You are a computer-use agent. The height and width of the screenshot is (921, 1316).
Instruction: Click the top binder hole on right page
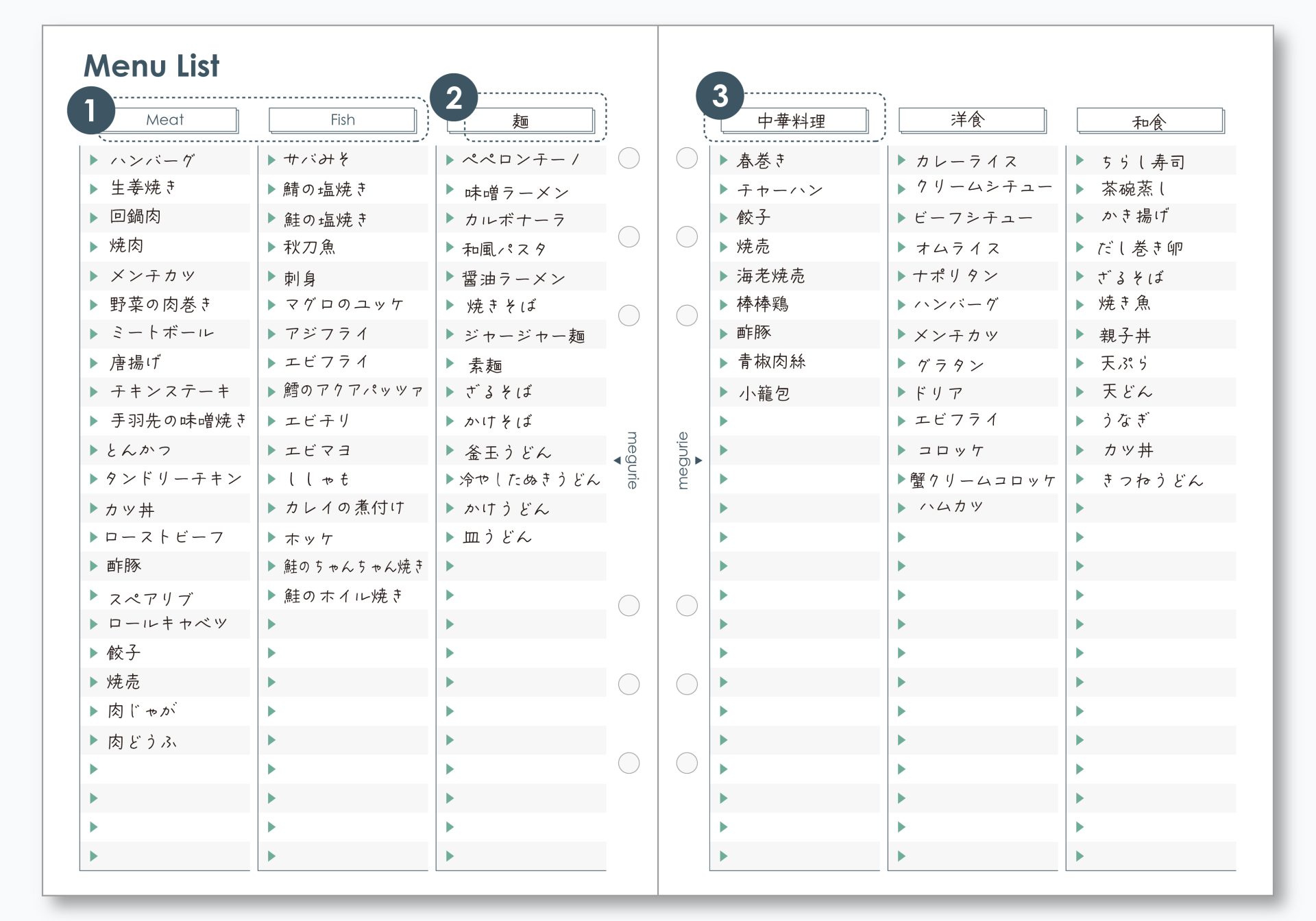pos(687,158)
